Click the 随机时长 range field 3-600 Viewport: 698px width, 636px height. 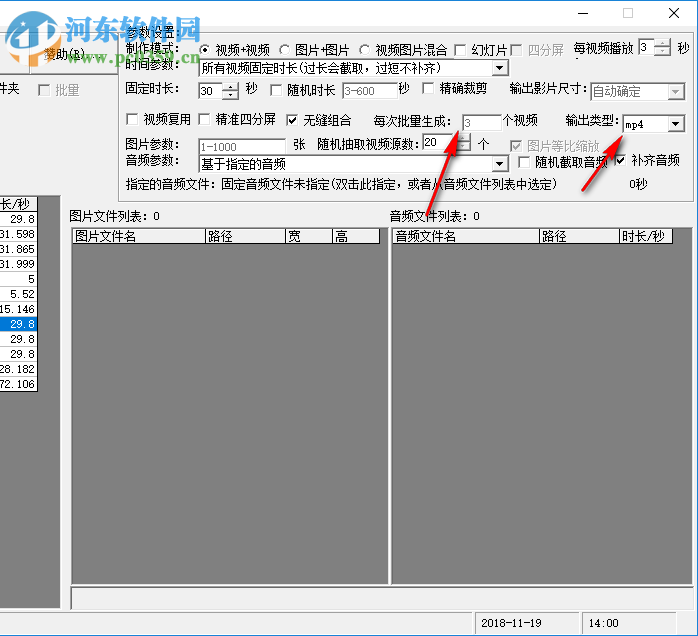[369, 91]
